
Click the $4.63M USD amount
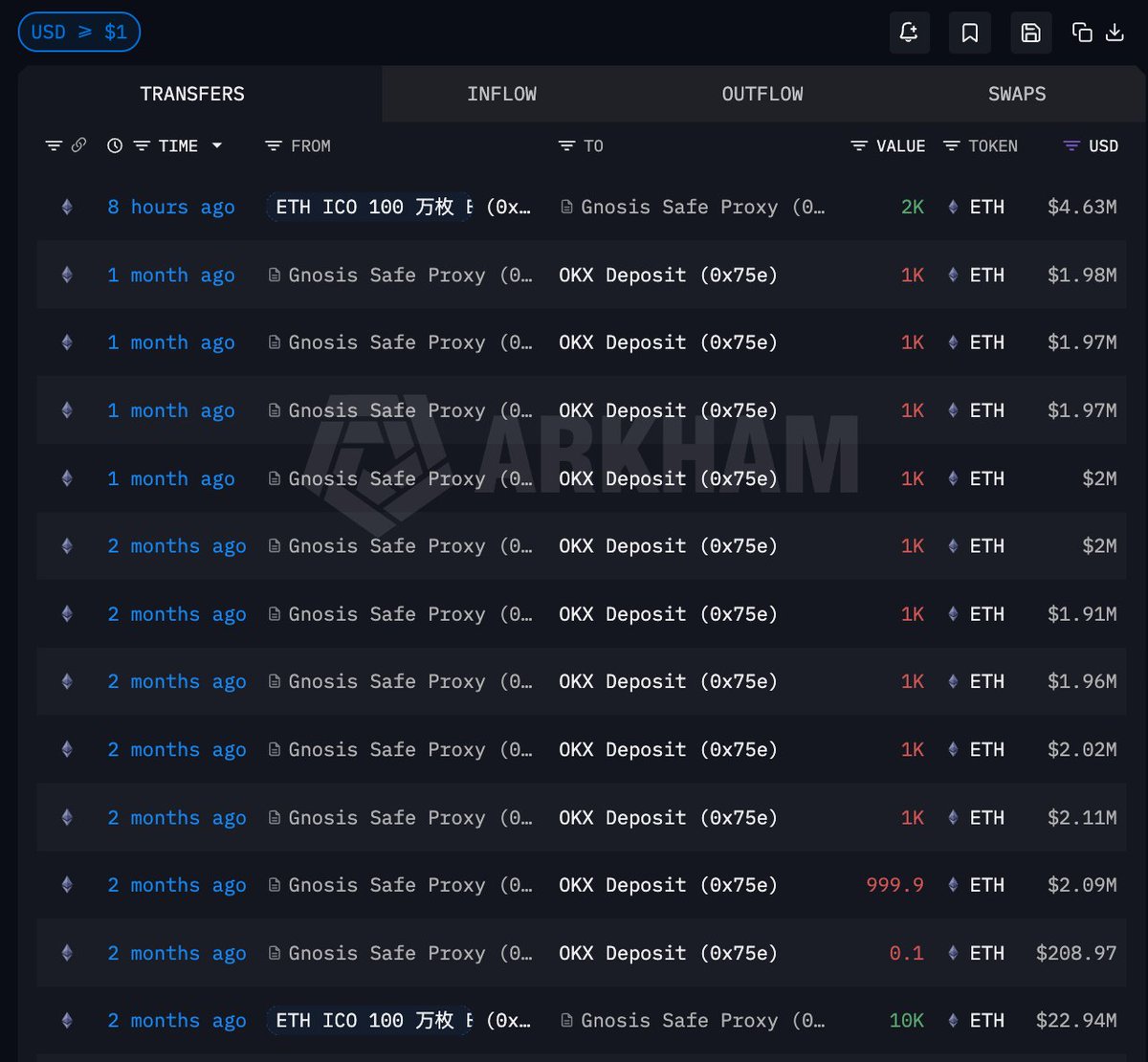click(x=1082, y=207)
